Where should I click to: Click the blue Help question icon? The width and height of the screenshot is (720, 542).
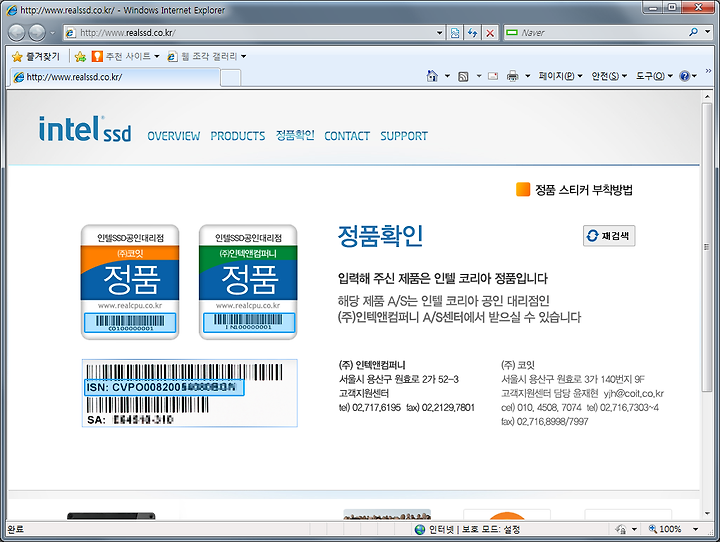pos(685,76)
